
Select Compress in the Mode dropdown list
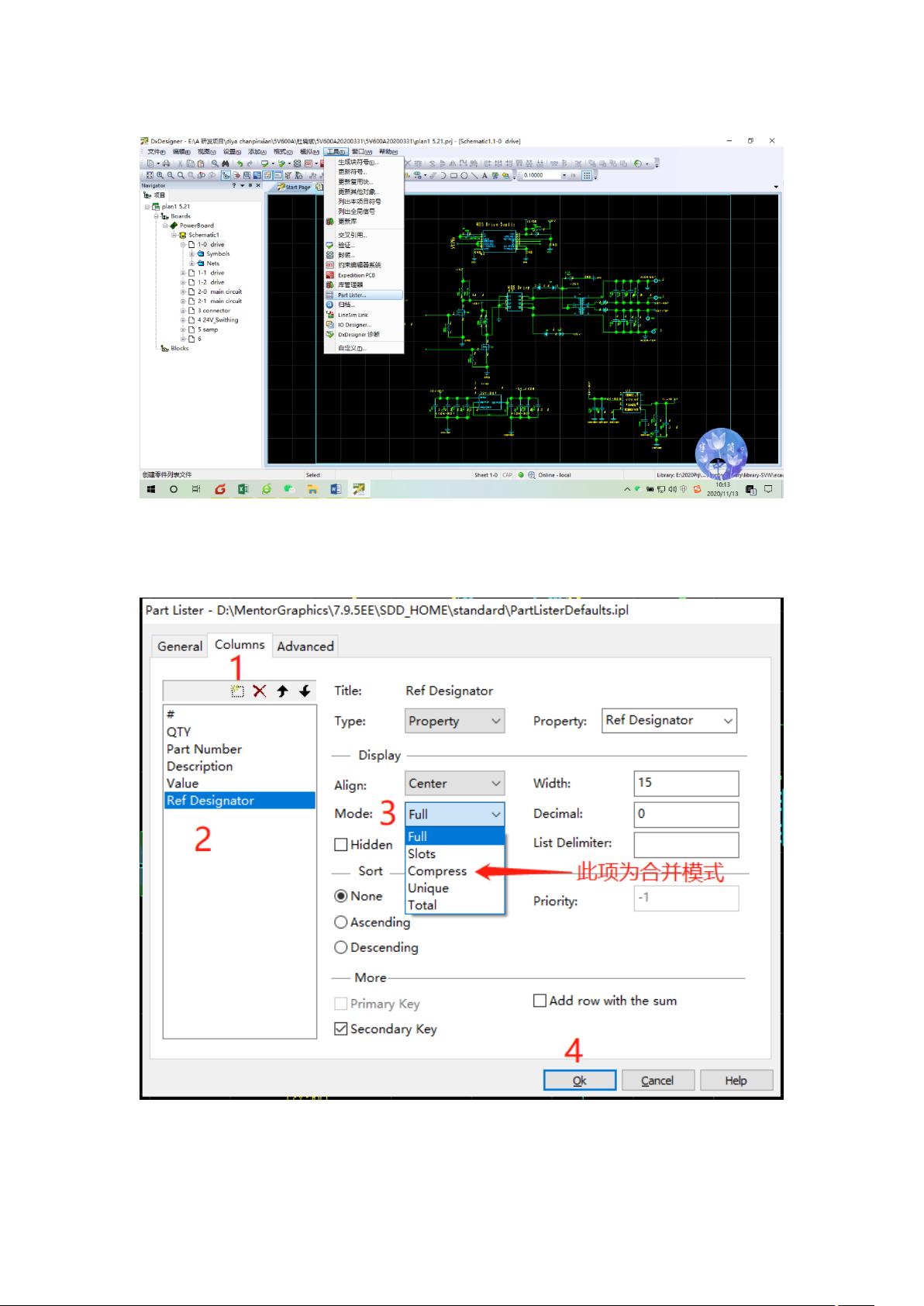[x=455, y=871]
